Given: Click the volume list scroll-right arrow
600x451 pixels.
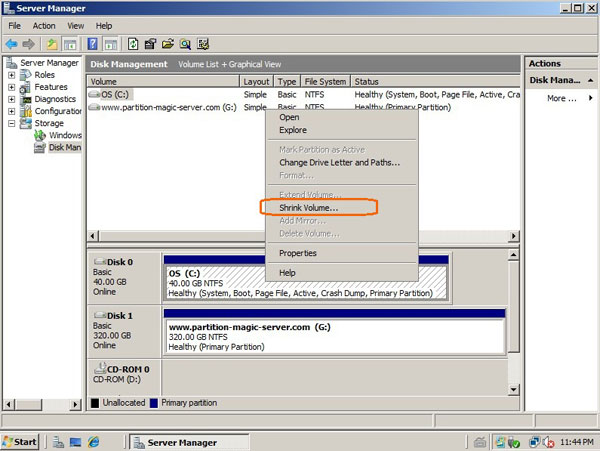Looking at the screenshot, I should coord(514,236).
